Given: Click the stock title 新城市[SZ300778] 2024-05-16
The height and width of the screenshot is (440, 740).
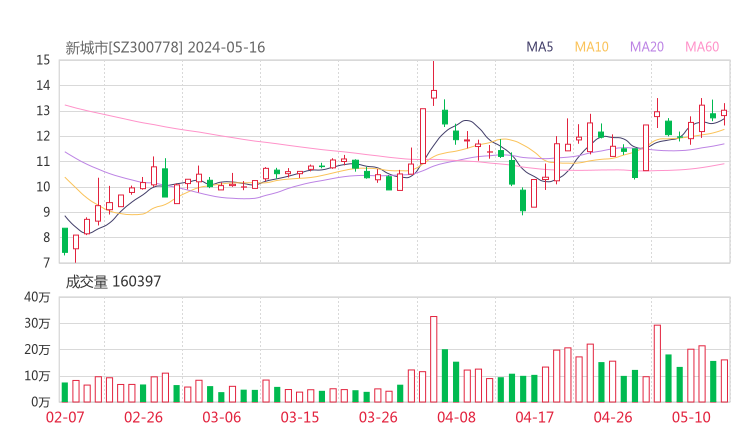Looking at the screenshot, I should [165, 48].
